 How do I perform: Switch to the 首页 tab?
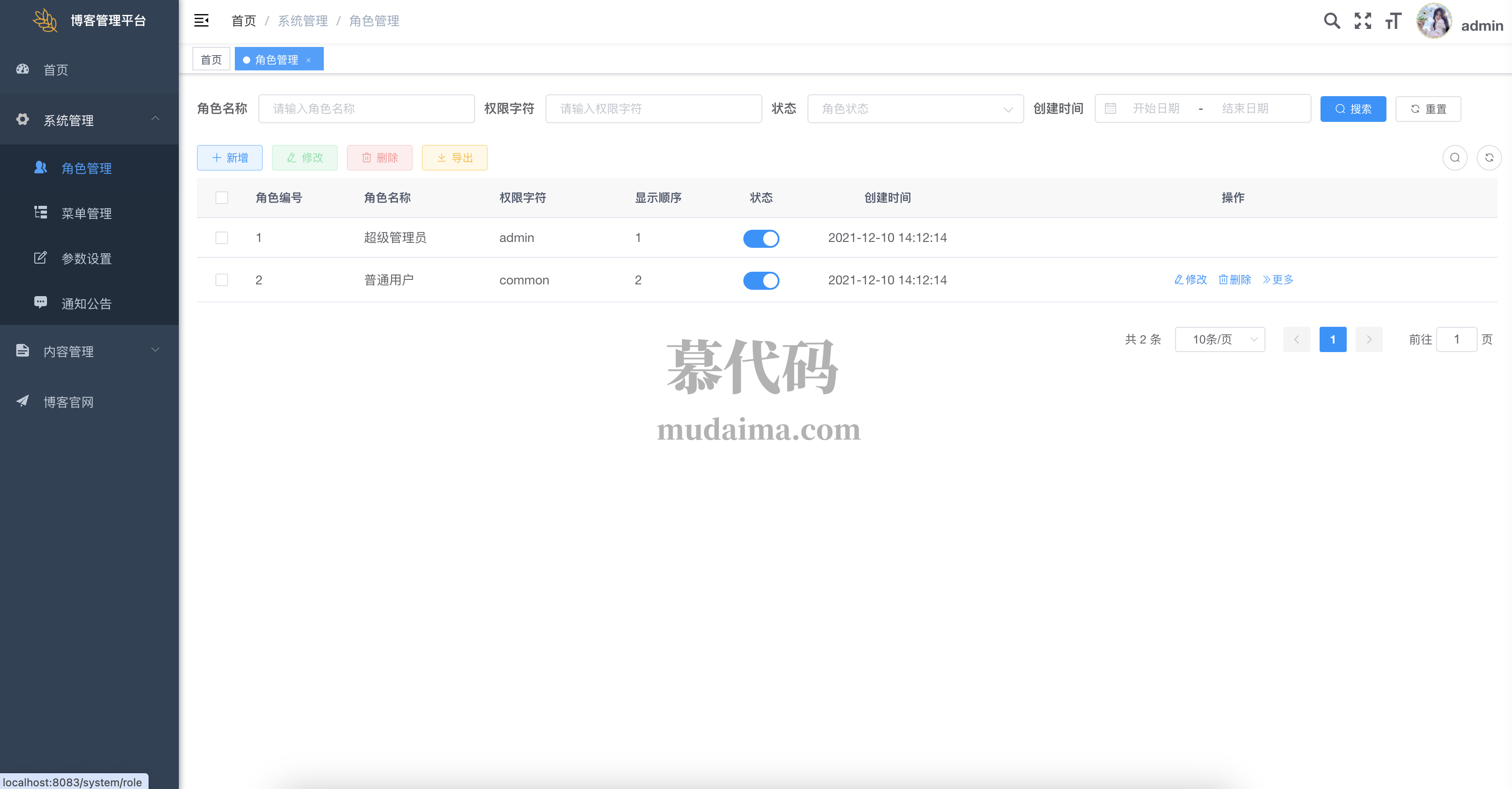tap(211, 60)
